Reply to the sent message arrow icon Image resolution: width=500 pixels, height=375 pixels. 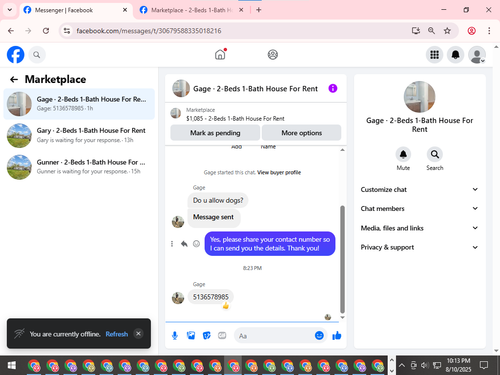pyautogui.click(x=184, y=244)
